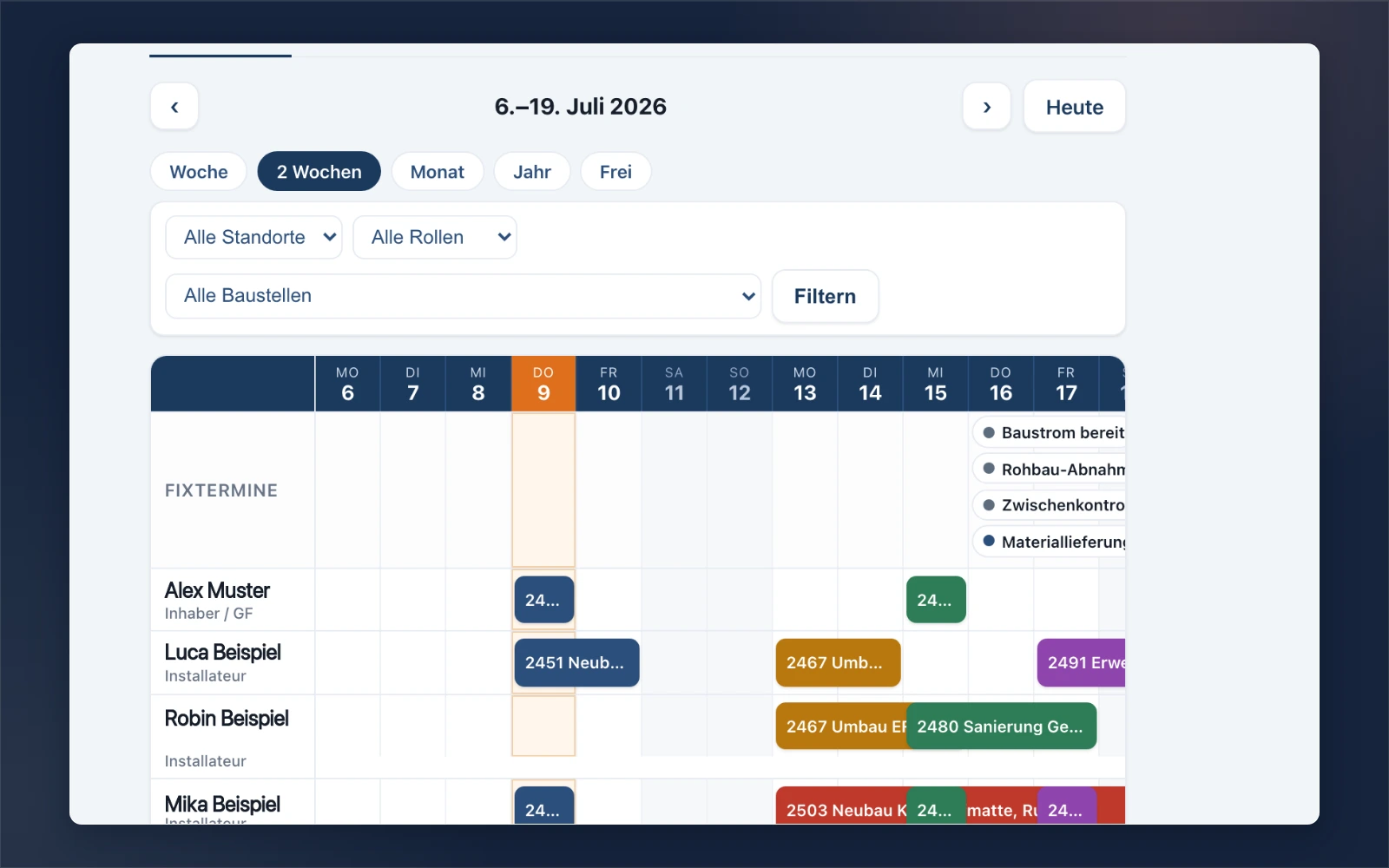Image resolution: width=1389 pixels, height=868 pixels.
Task: Open the orange 2467 Umb... block for Luca
Action: tap(838, 663)
